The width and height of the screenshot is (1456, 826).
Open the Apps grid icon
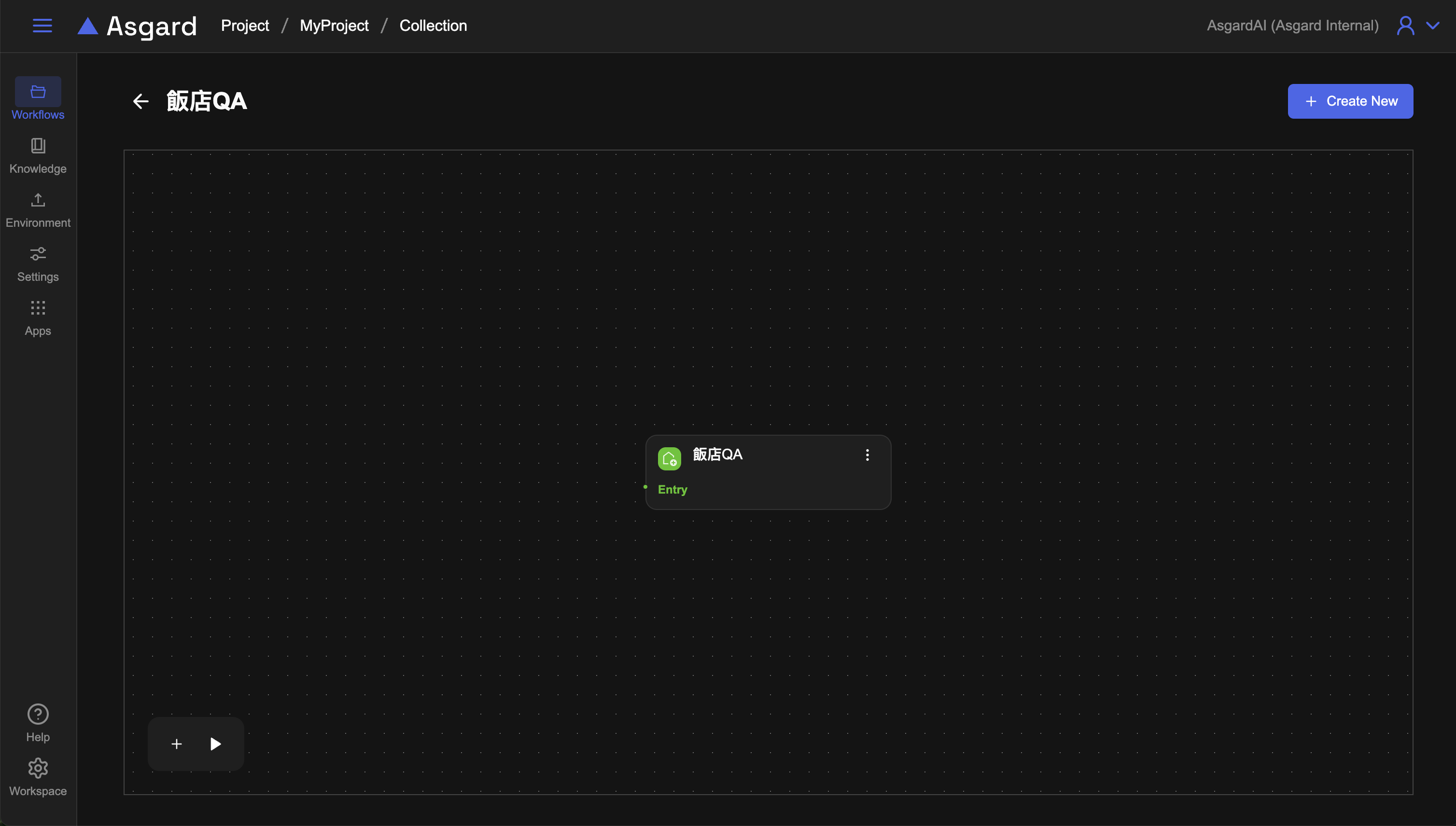pyautogui.click(x=38, y=308)
